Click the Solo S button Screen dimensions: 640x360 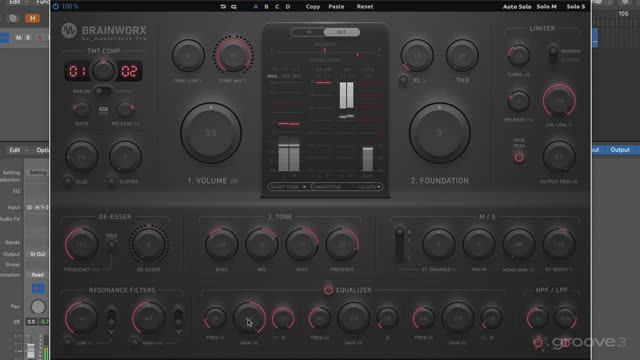point(576,7)
